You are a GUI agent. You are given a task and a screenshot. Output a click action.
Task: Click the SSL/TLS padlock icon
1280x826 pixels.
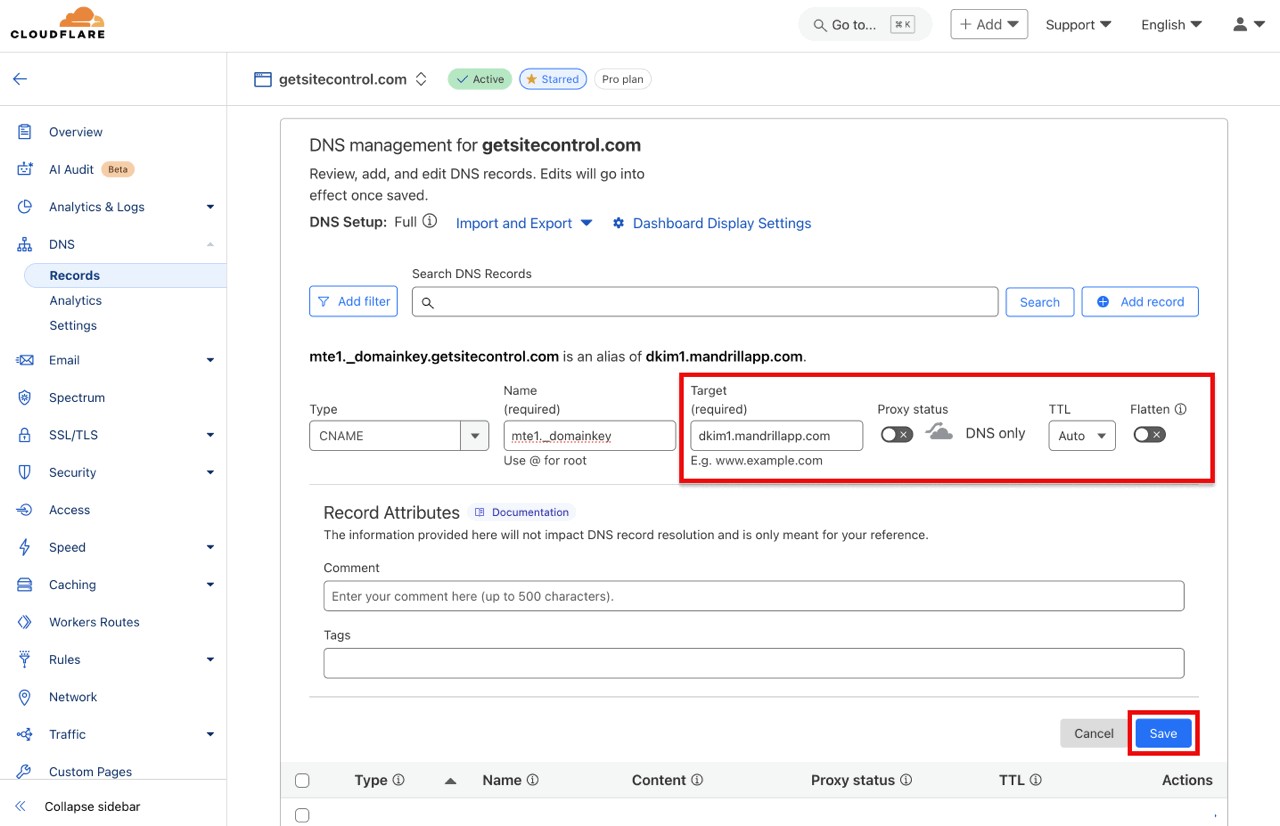click(25, 434)
